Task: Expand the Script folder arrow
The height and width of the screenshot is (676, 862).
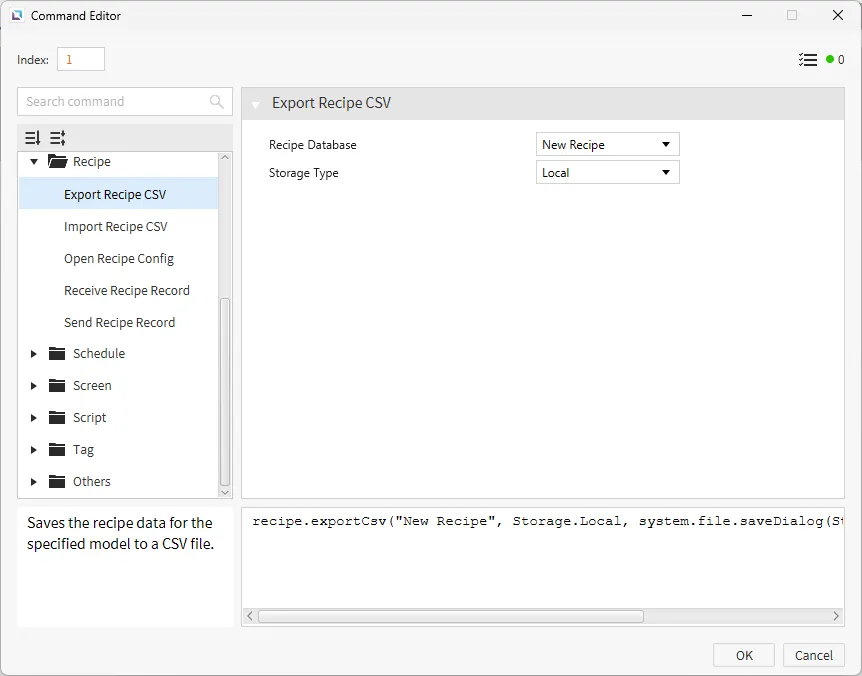Action: coord(34,418)
